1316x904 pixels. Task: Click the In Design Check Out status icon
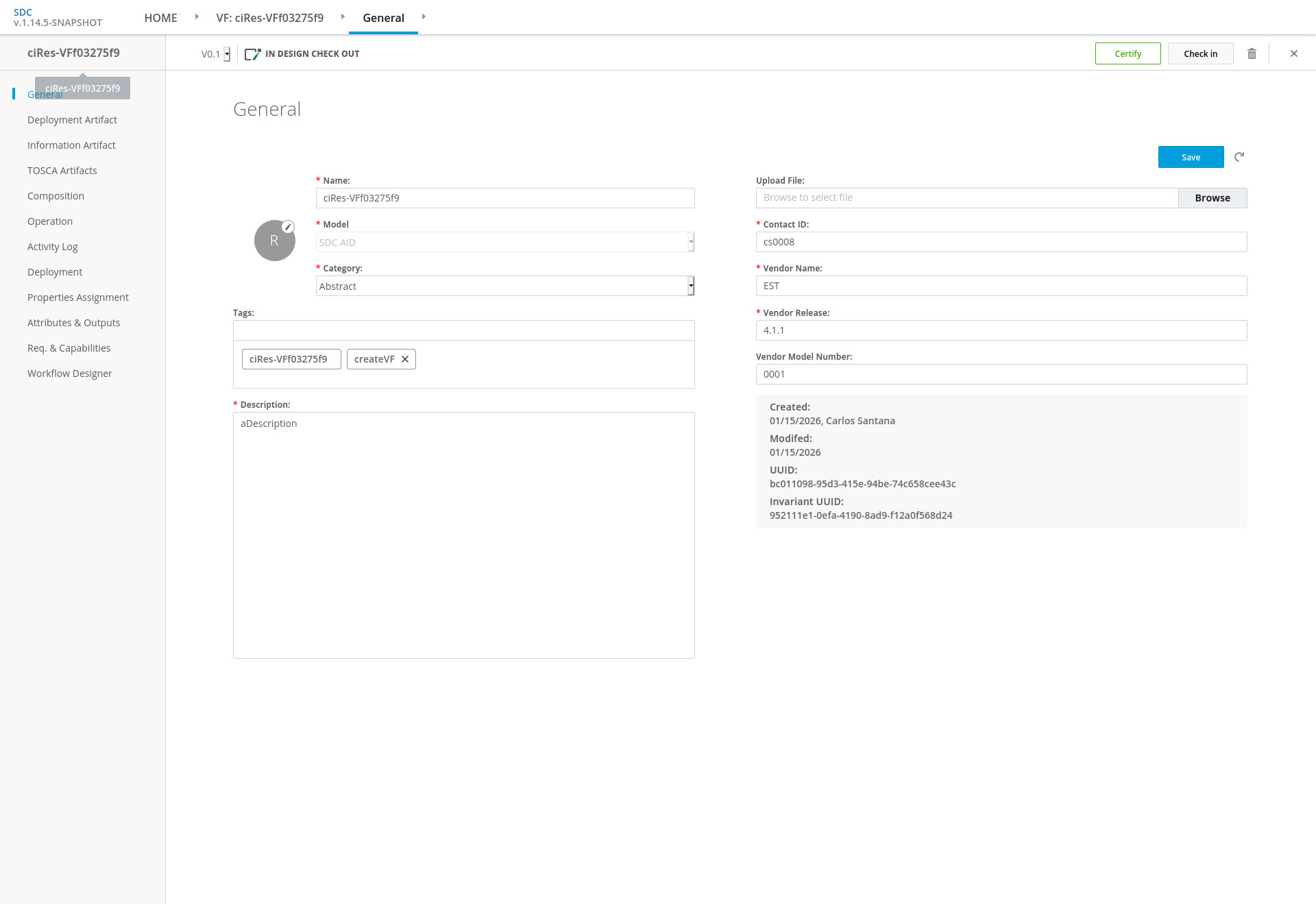click(x=252, y=54)
